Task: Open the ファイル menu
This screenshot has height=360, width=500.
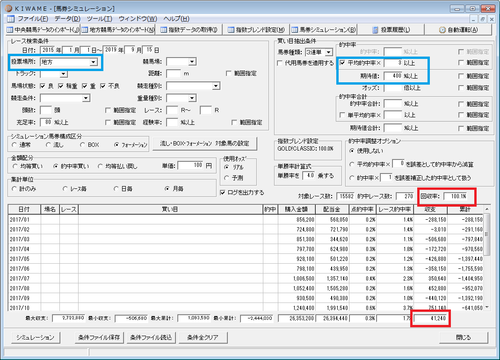Action: (33, 19)
